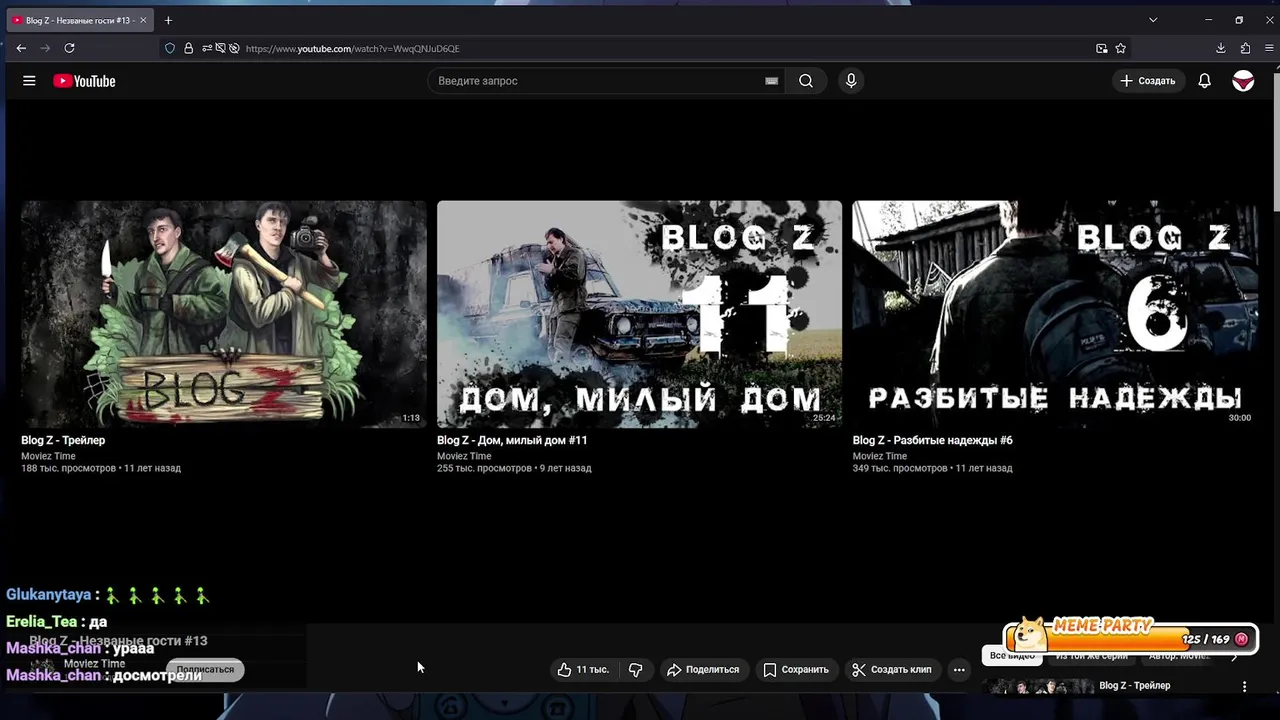Open the YouTube hamburger guide menu
Screen dimensions: 1280x720
coord(29,81)
